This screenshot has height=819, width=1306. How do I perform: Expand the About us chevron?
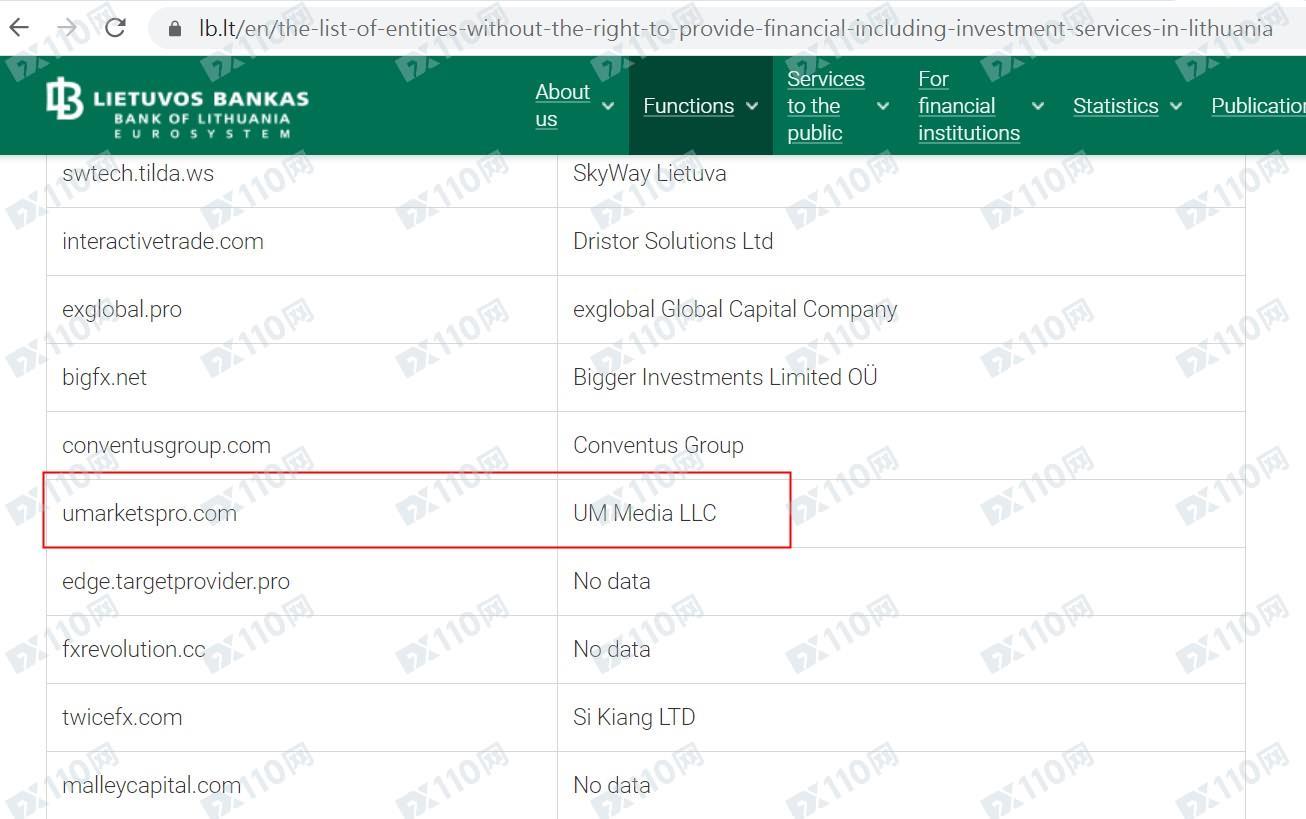tap(607, 106)
